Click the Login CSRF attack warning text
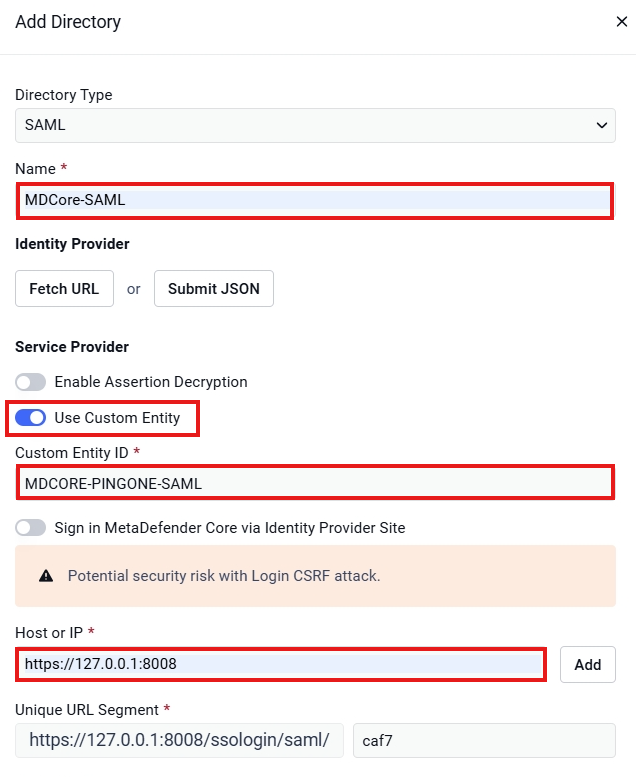This screenshot has height=777, width=636. [x=224, y=576]
